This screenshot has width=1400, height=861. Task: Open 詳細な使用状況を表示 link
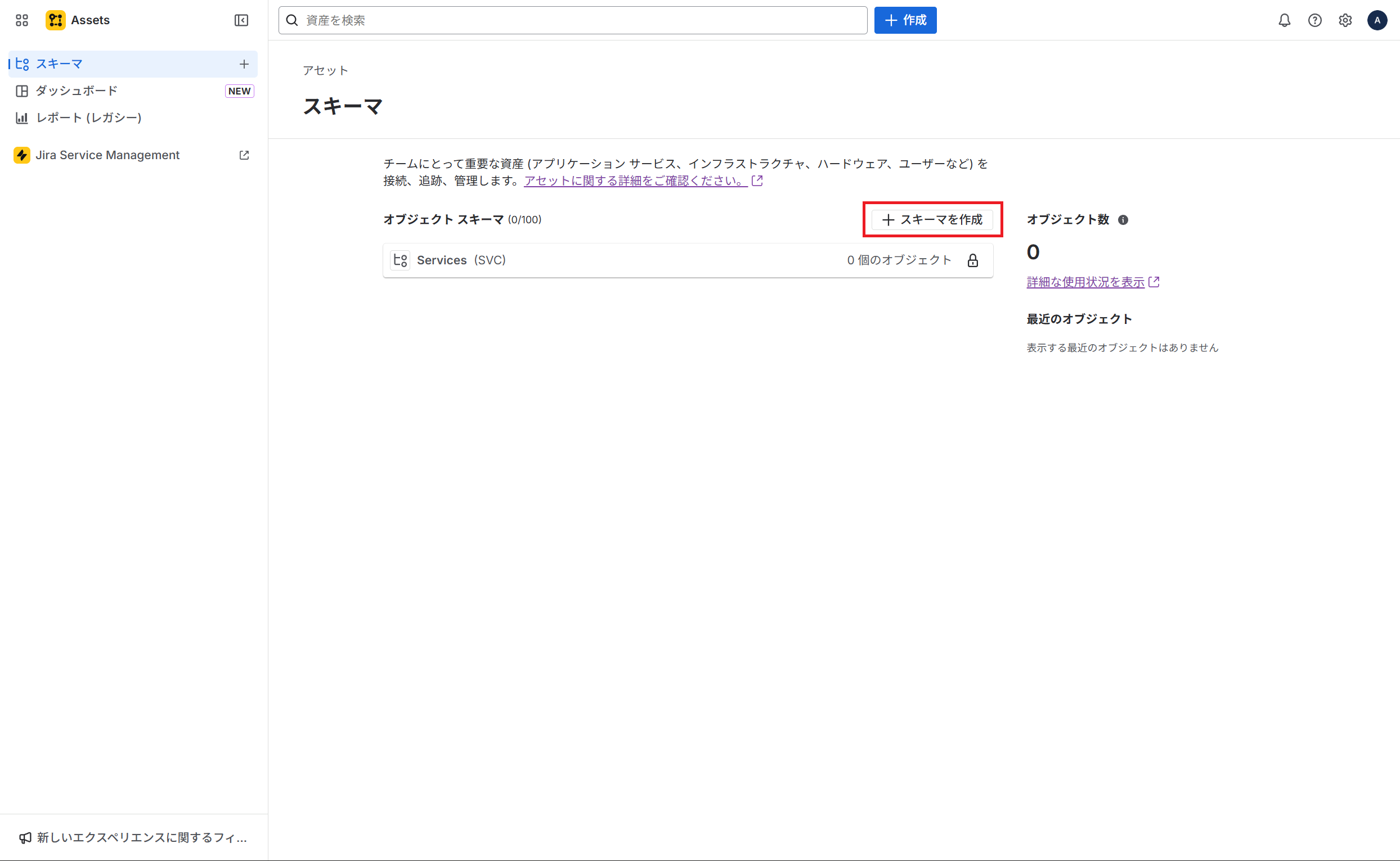pyautogui.click(x=1085, y=282)
